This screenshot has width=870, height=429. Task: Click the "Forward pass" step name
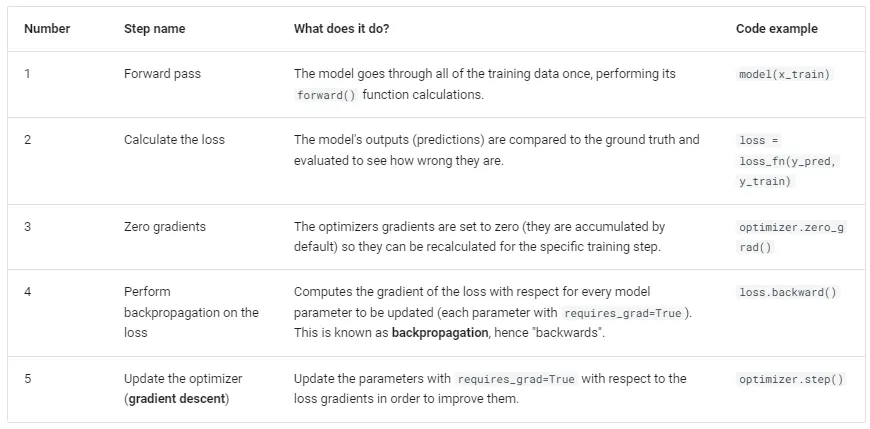coord(159,74)
